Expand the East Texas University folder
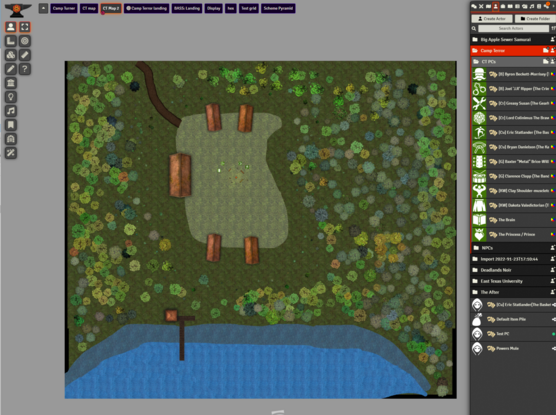The height and width of the screenshot is (415, 556). click(x=513, y=281)
